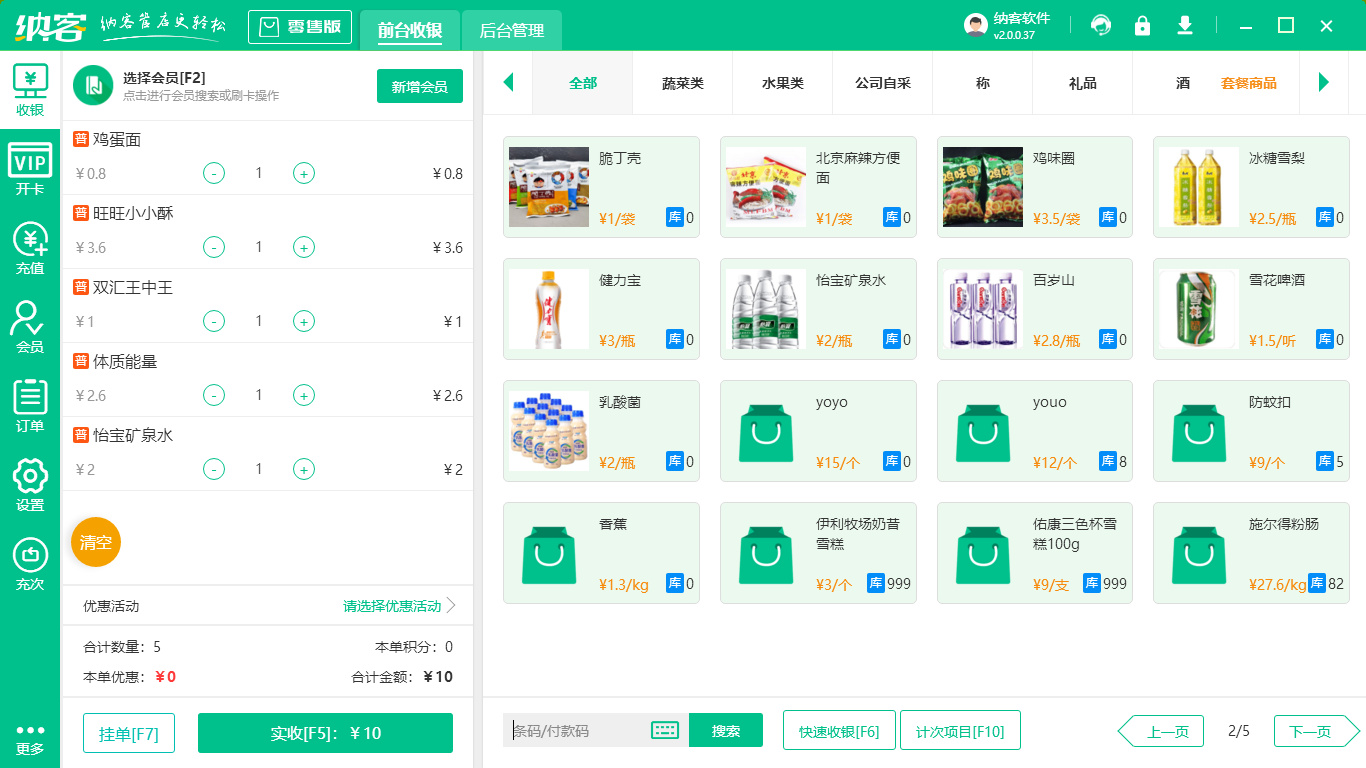Open the VIP 开卡 card-opening icon
Screen dimensions: 1366x768
click(x=30, y=165)
